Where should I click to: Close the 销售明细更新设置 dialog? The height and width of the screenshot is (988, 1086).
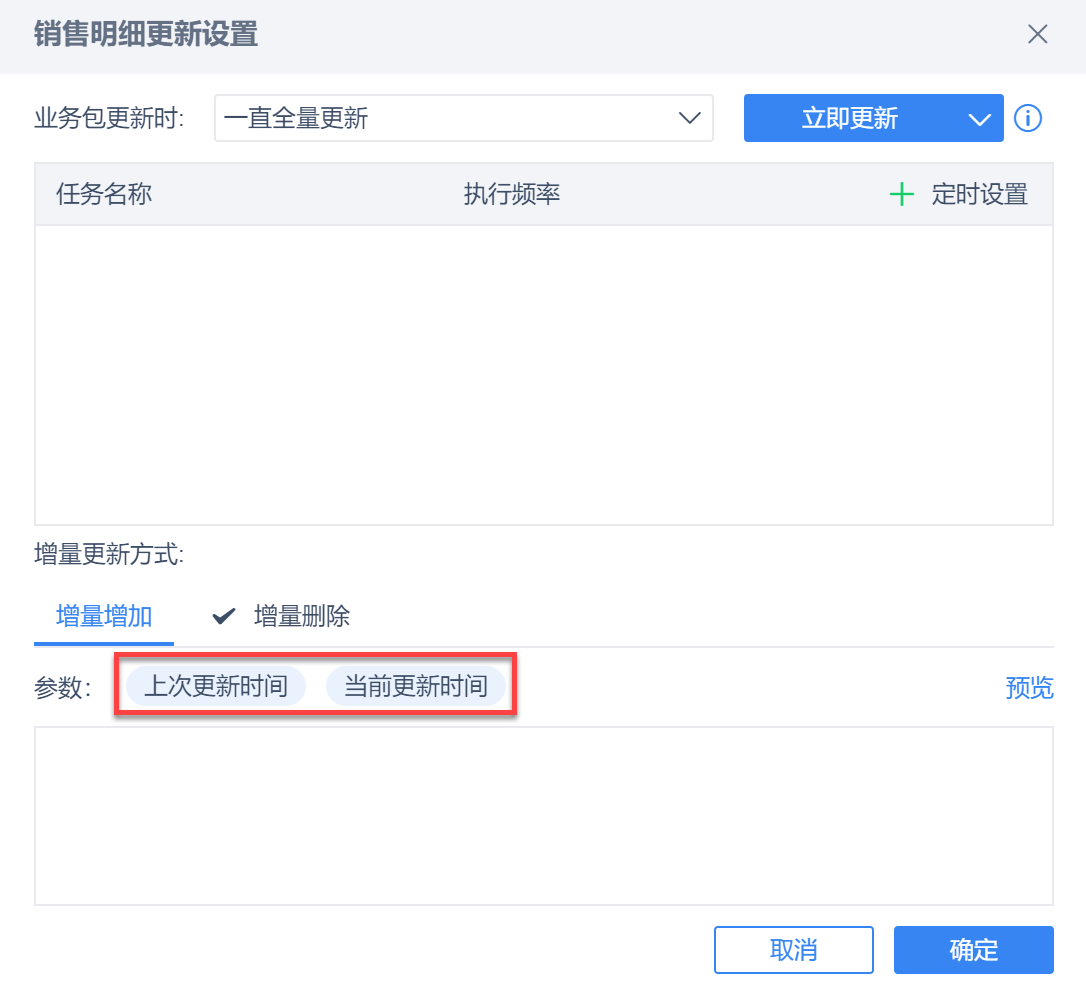pyautogui.click(x=1037, y=34)
